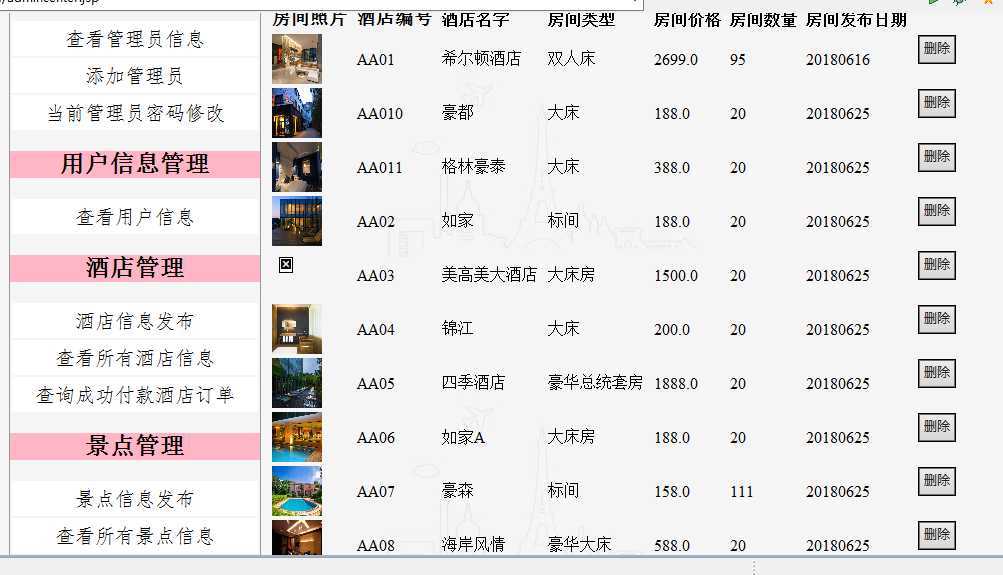Click room quantity 95
This screenshot has height=575, width=1003.
click(x=738, y=59)
